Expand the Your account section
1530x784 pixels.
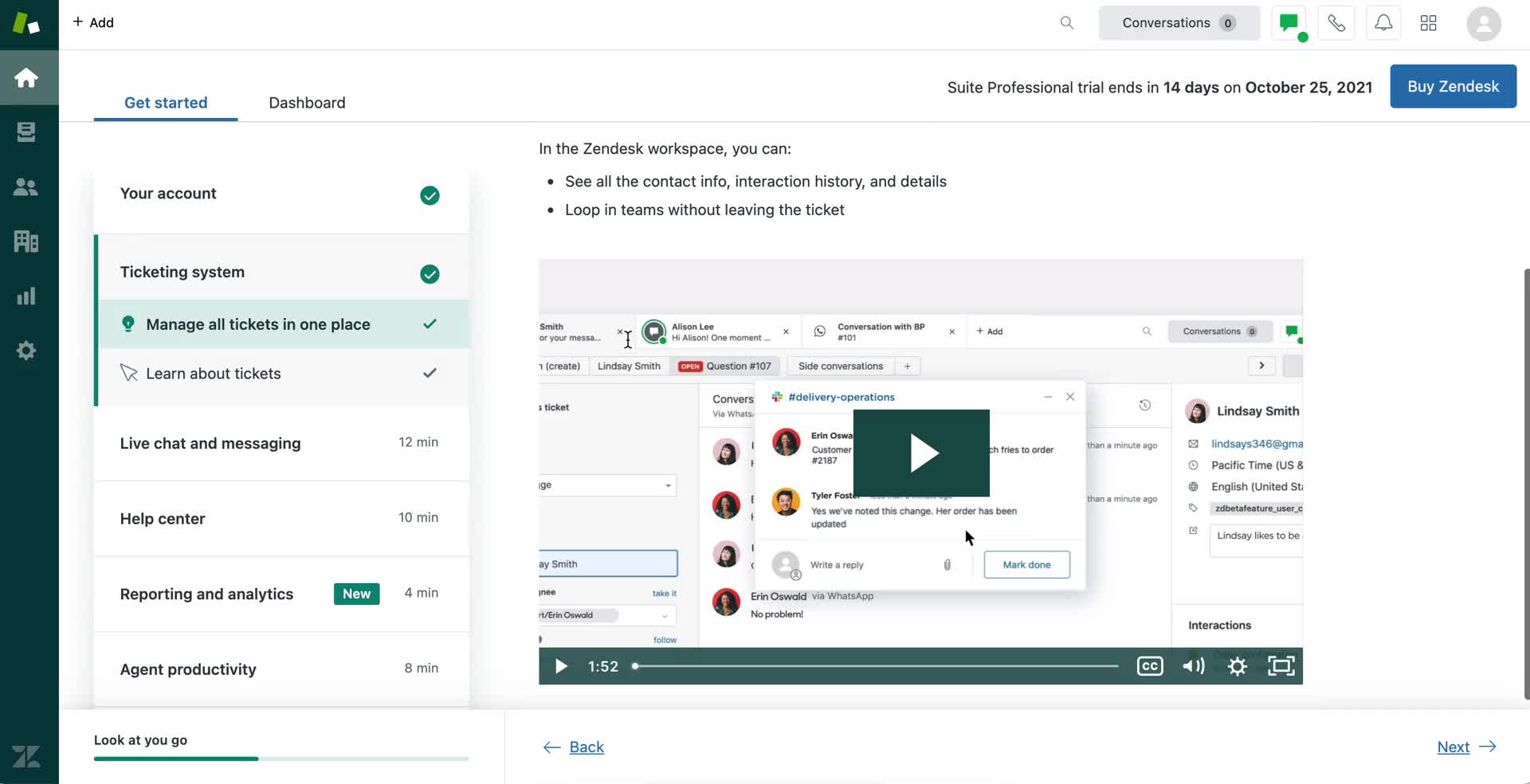pos(281,195)
